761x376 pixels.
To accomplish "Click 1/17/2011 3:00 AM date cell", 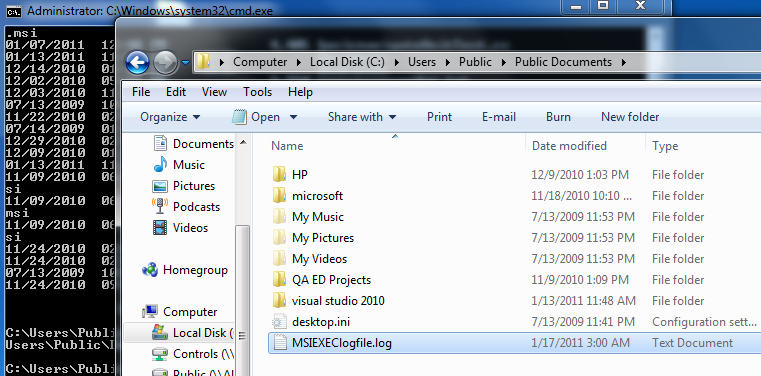I will pyautogui.click(x=580, y=343).
